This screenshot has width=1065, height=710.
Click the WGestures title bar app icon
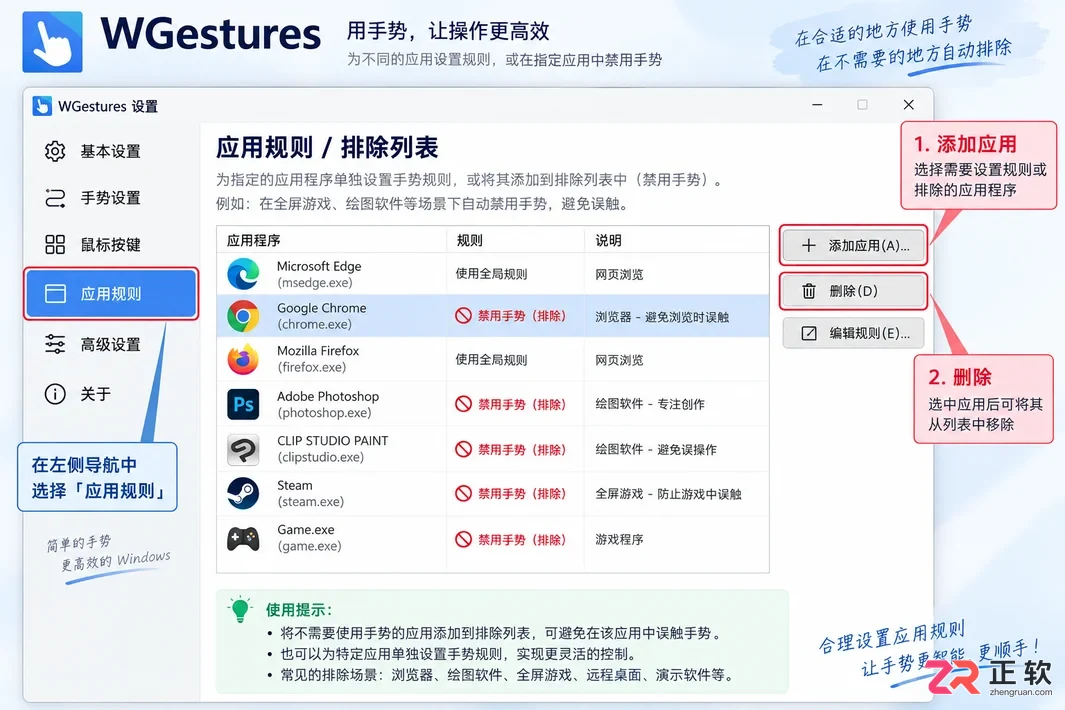point(42,106)
